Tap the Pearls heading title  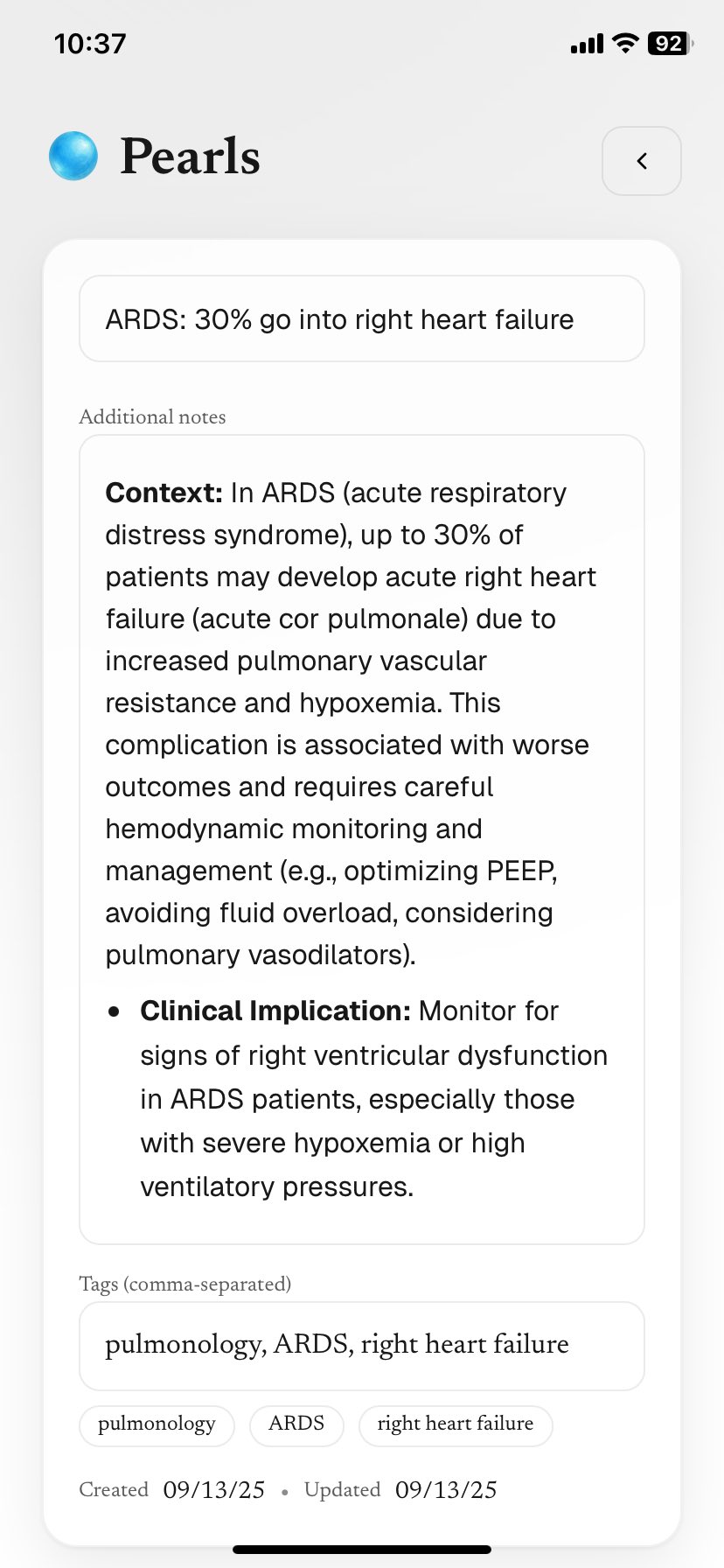point(190,157)
